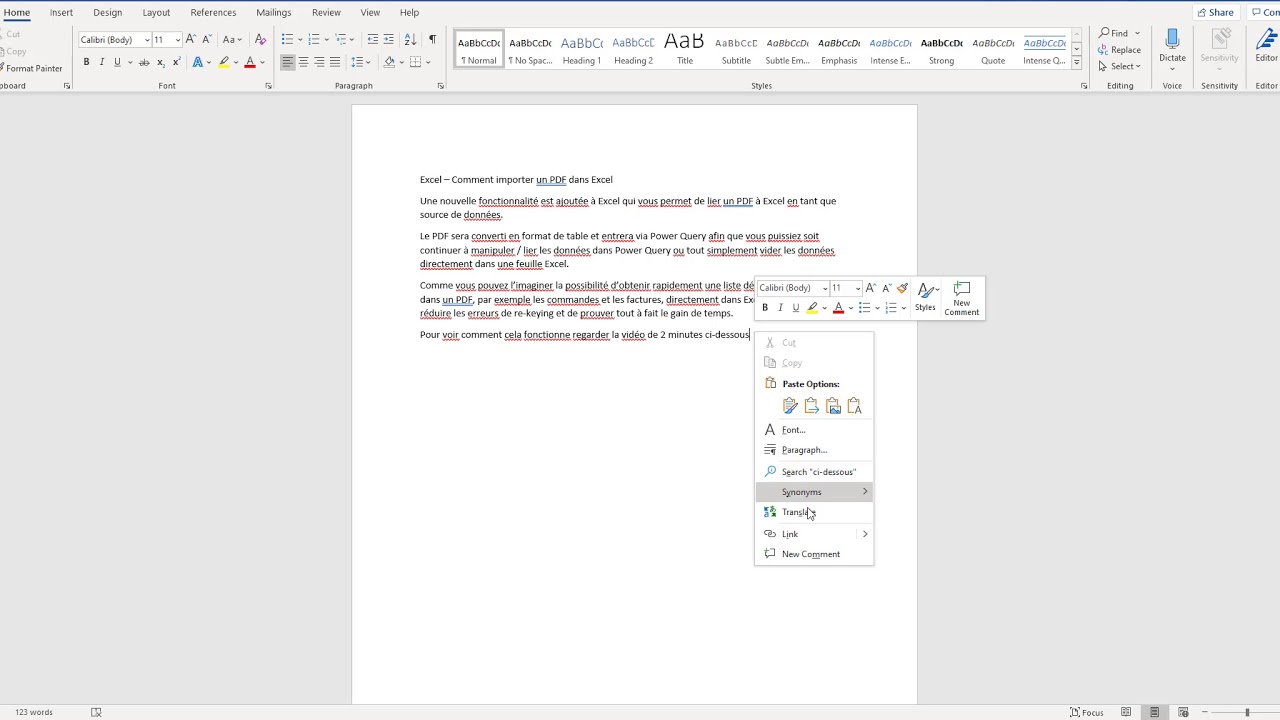Click the Format Painter tool

pos(31,68)
